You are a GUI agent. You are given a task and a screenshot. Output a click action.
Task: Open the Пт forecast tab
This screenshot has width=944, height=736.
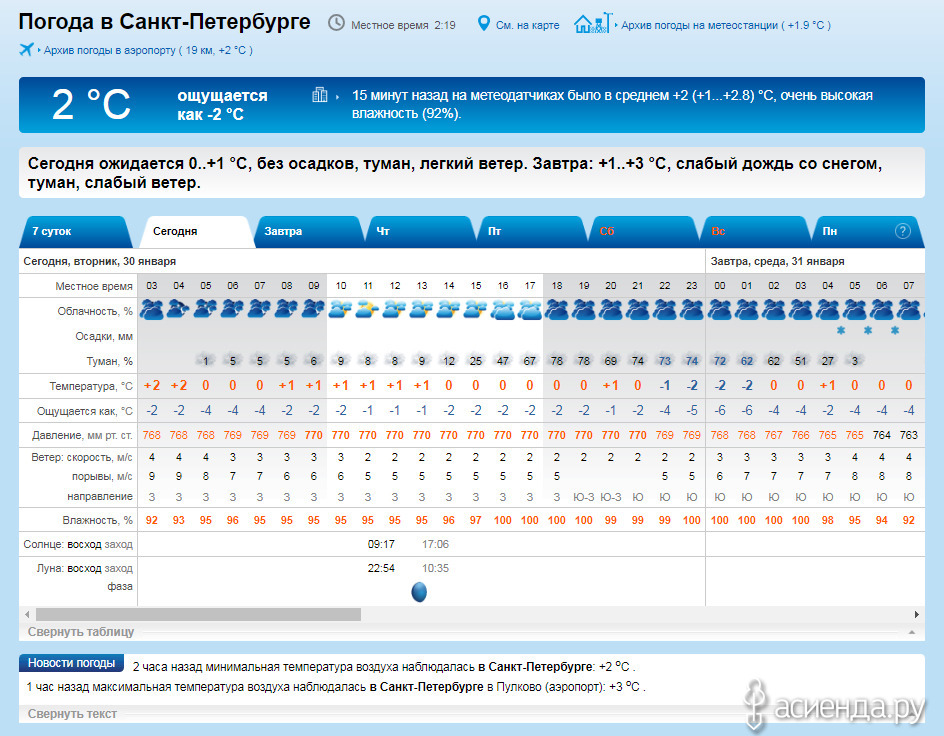pyautogui.click(x=532, y=232)
